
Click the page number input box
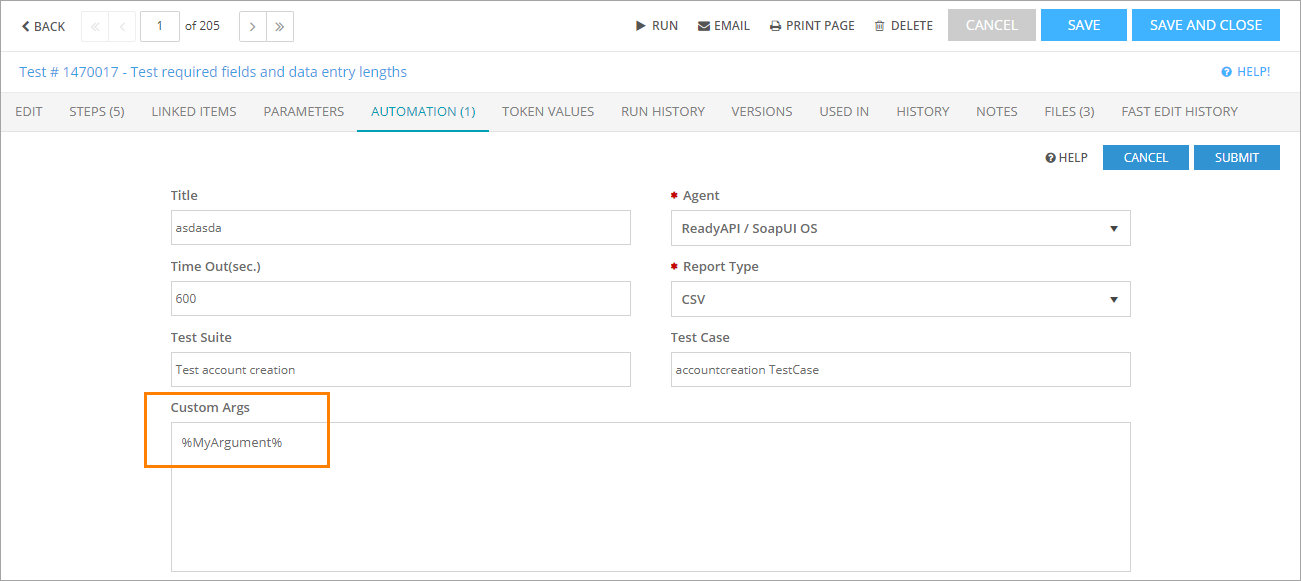pyautogui.click(x=160, y=26)
